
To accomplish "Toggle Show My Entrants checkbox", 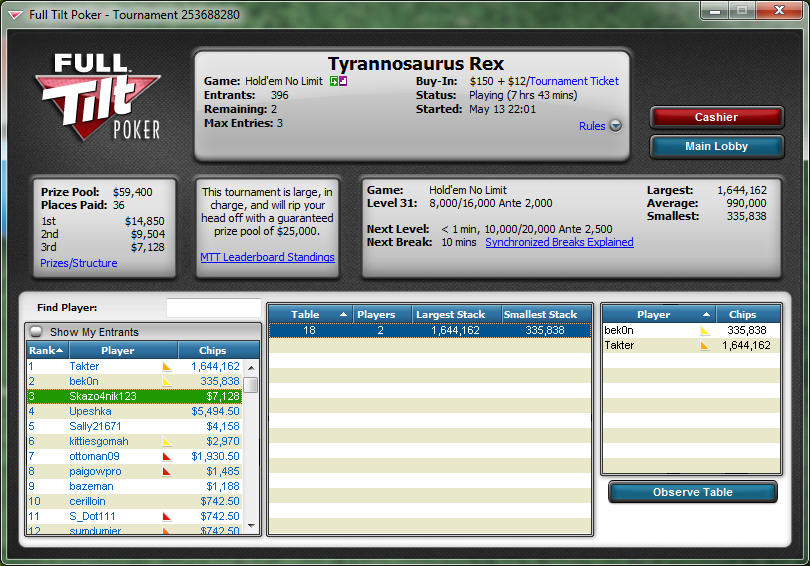I will click(36, 332).
